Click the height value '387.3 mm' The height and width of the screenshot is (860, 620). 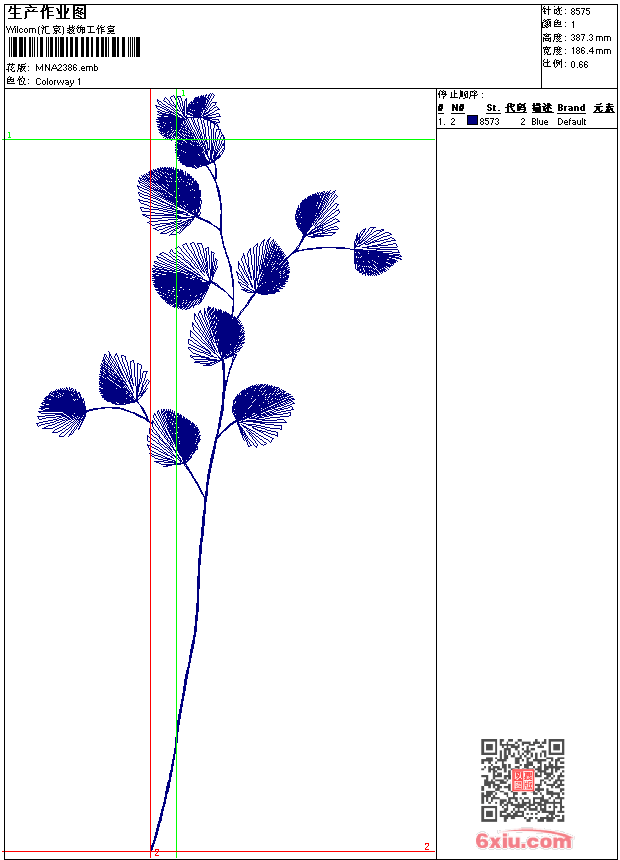[590, 38]
